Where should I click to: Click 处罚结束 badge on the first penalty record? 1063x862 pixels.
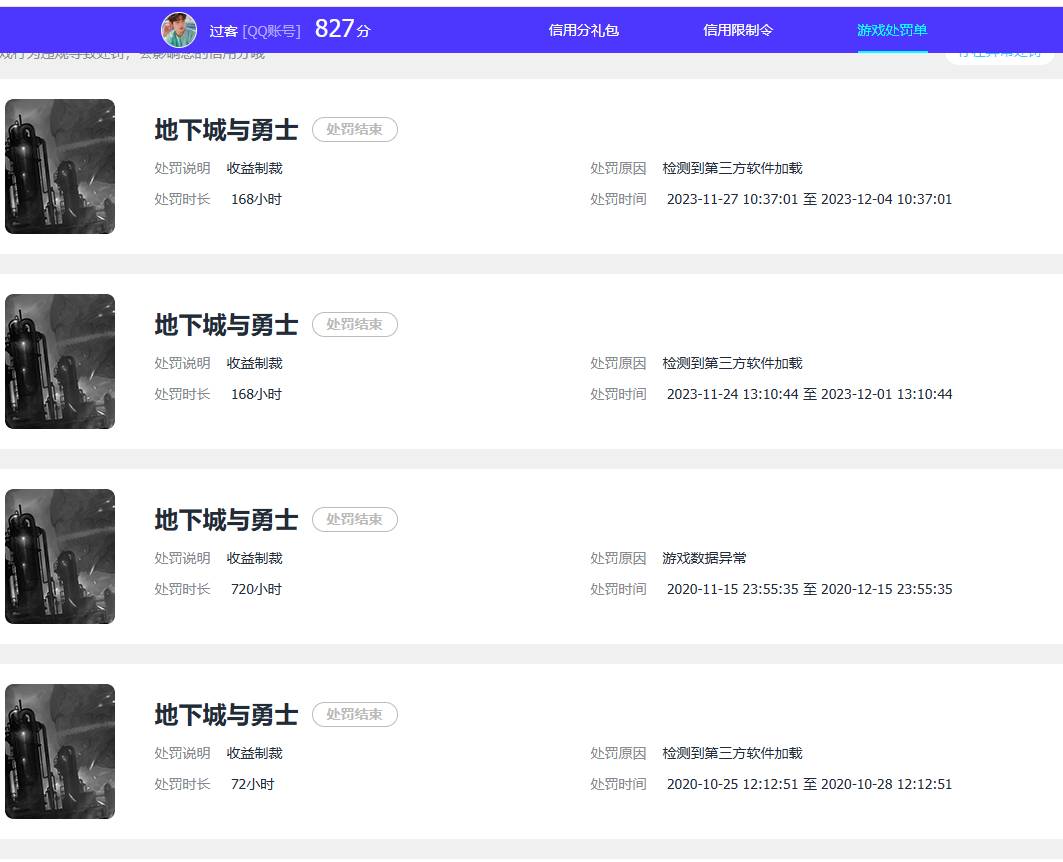pos(355,130)
